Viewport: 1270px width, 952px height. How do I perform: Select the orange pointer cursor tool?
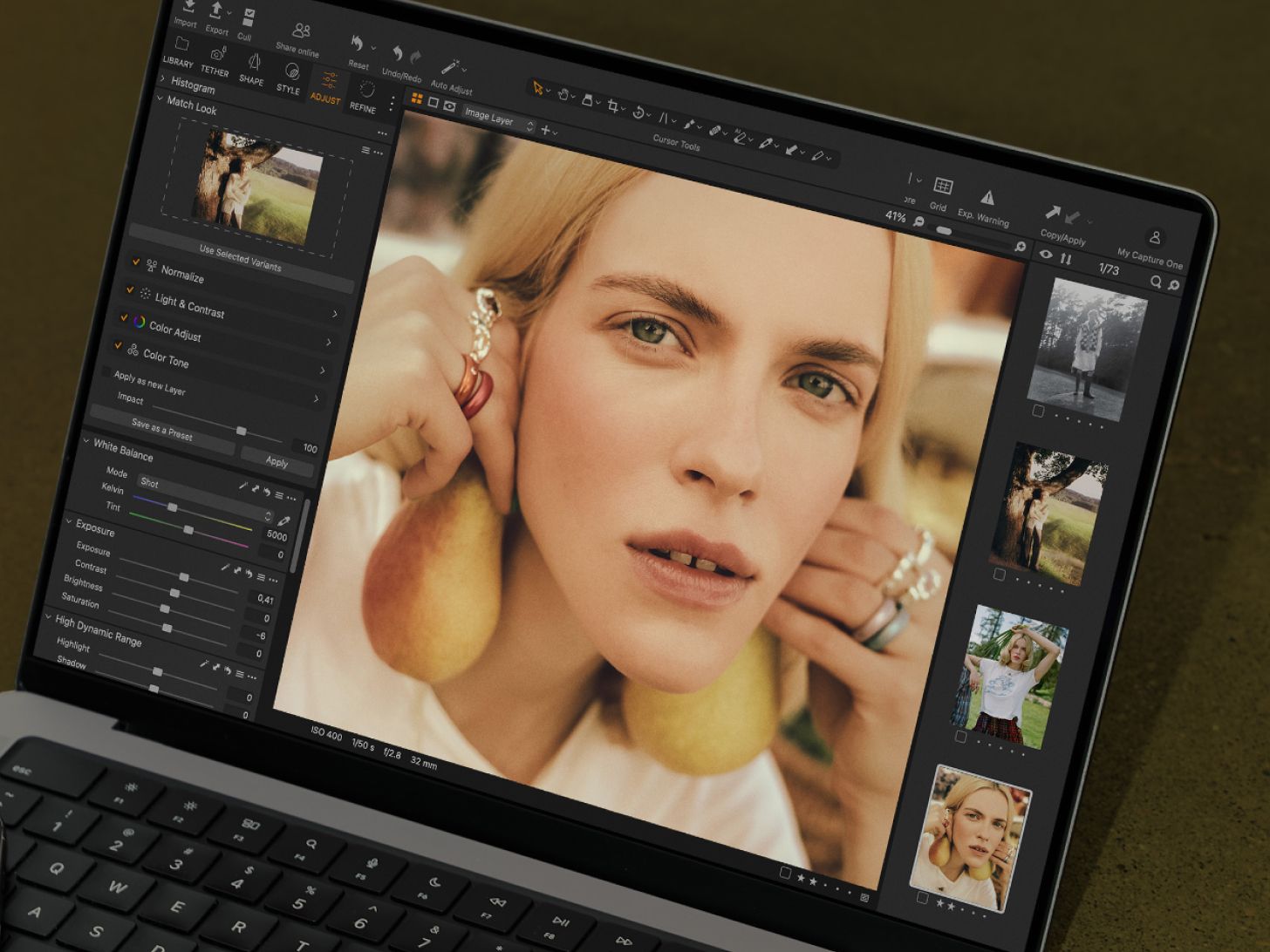pyautogui.click(x=537, y=87)
